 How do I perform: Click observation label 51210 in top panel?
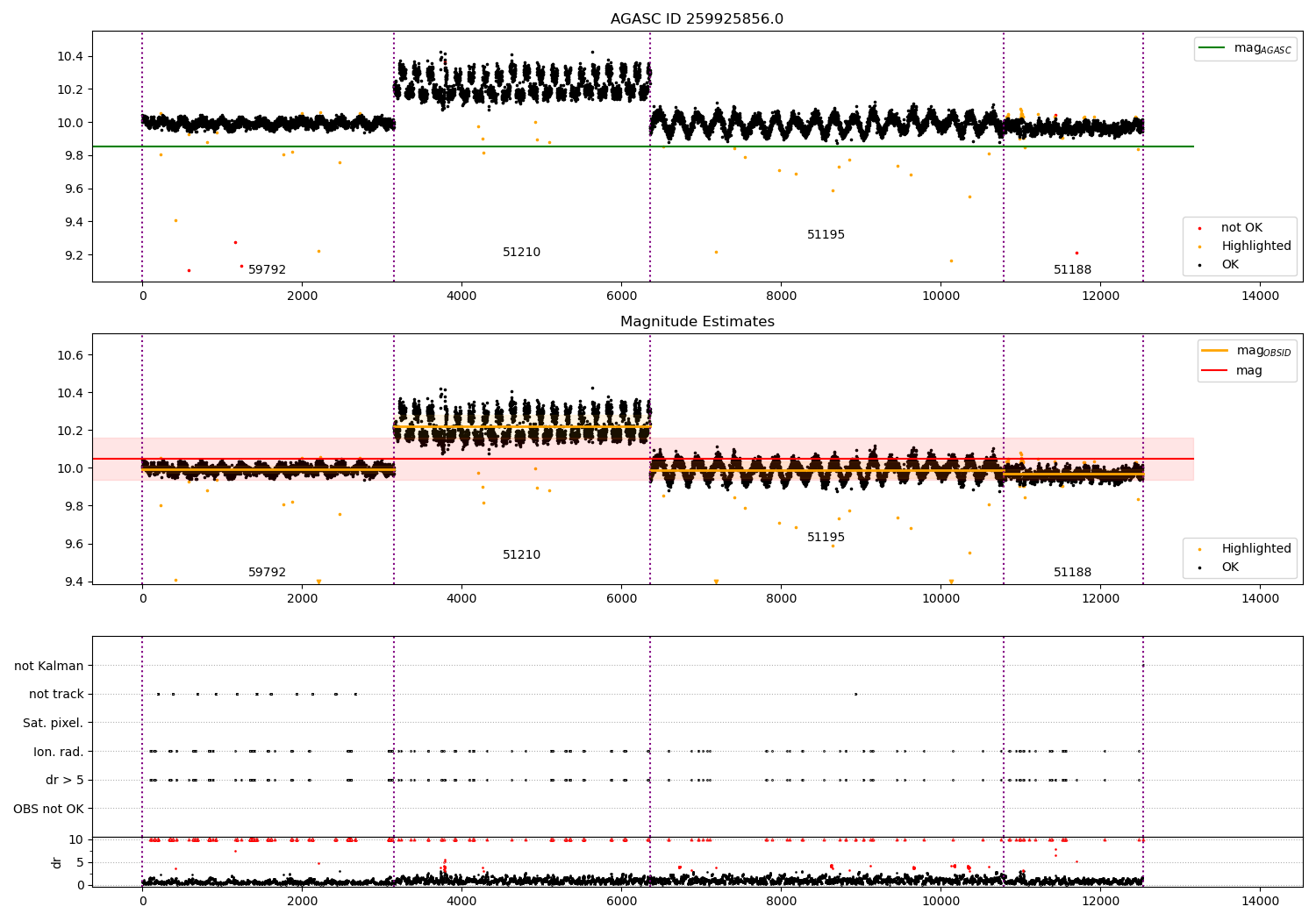point(521,253)
